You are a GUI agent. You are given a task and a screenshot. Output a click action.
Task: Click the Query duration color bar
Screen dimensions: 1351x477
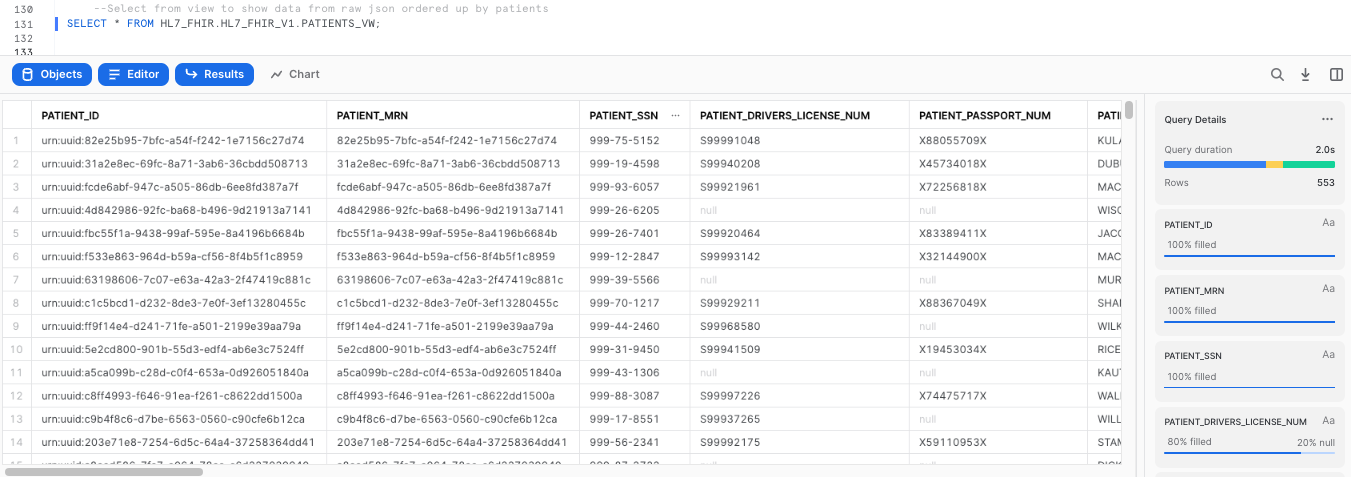click(1249, 164)
